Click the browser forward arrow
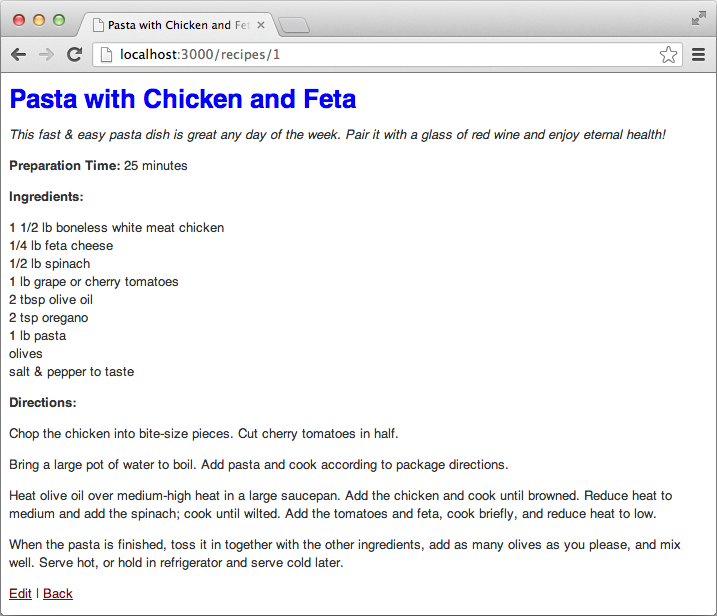 tap(46, 55)
